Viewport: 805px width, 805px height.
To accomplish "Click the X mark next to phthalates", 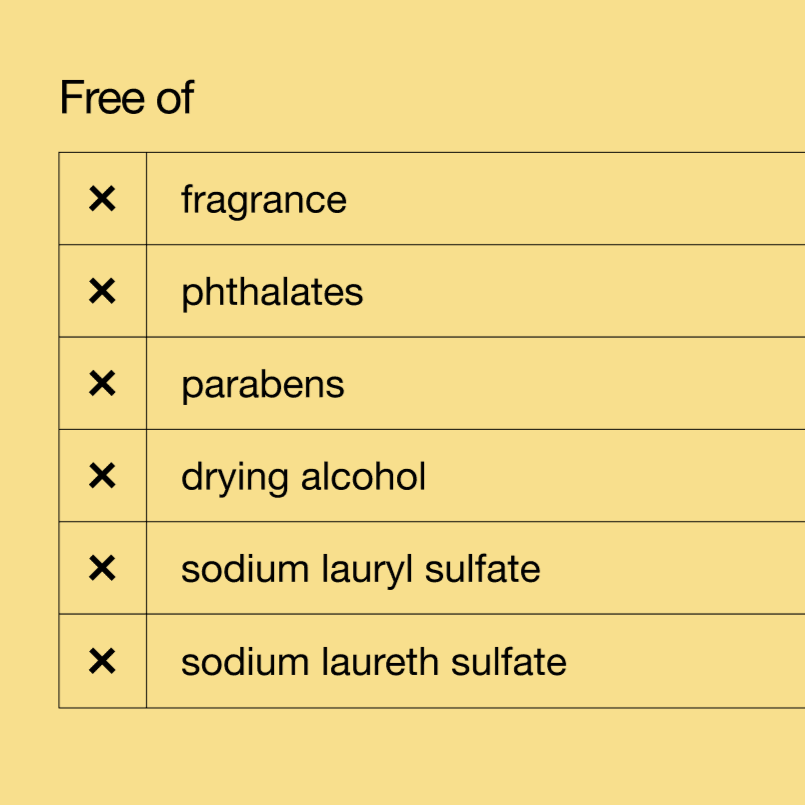I will [x=102, y=291].
